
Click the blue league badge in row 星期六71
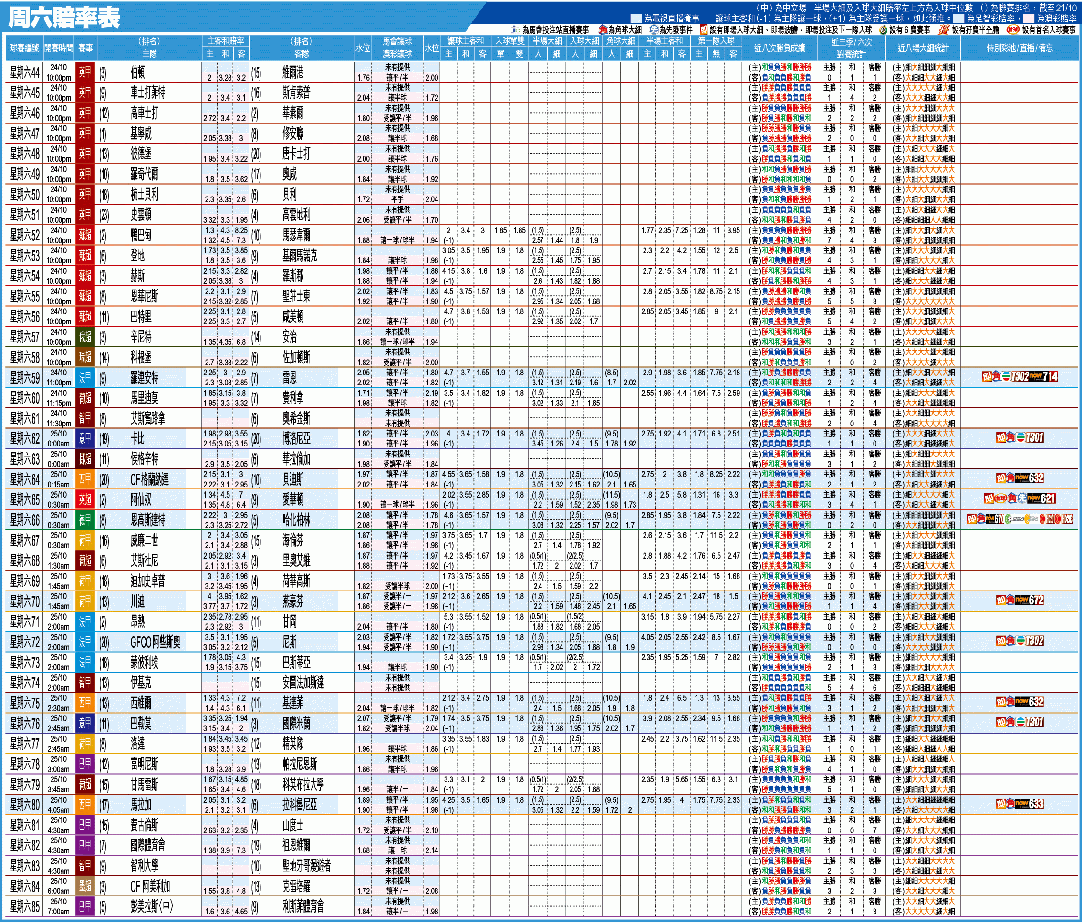tap(85, 622)
